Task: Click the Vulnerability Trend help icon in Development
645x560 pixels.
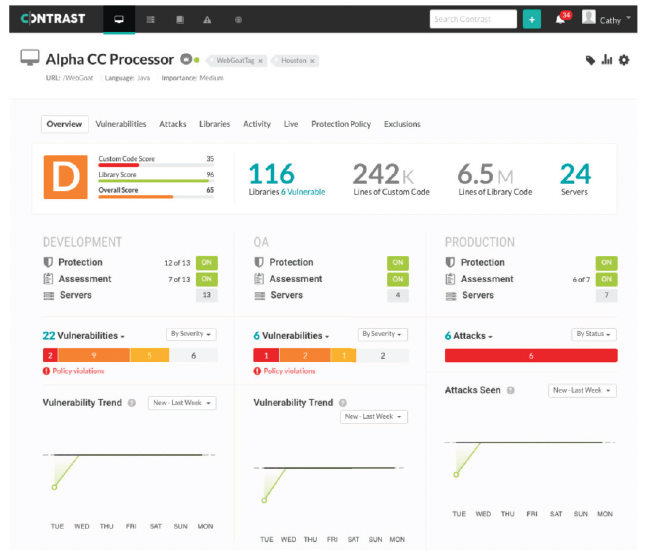Action: click(131, 403)
